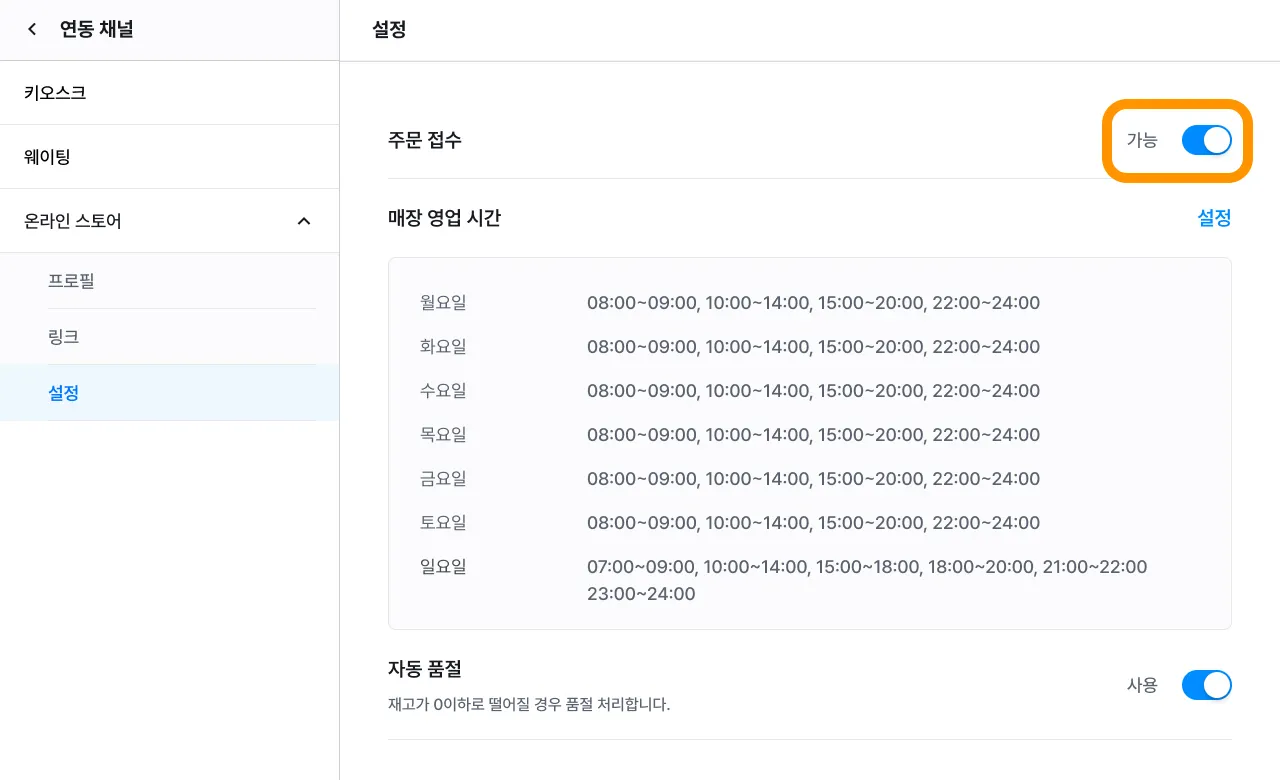Select the 금요일 hours entry

tap(813, 479)
